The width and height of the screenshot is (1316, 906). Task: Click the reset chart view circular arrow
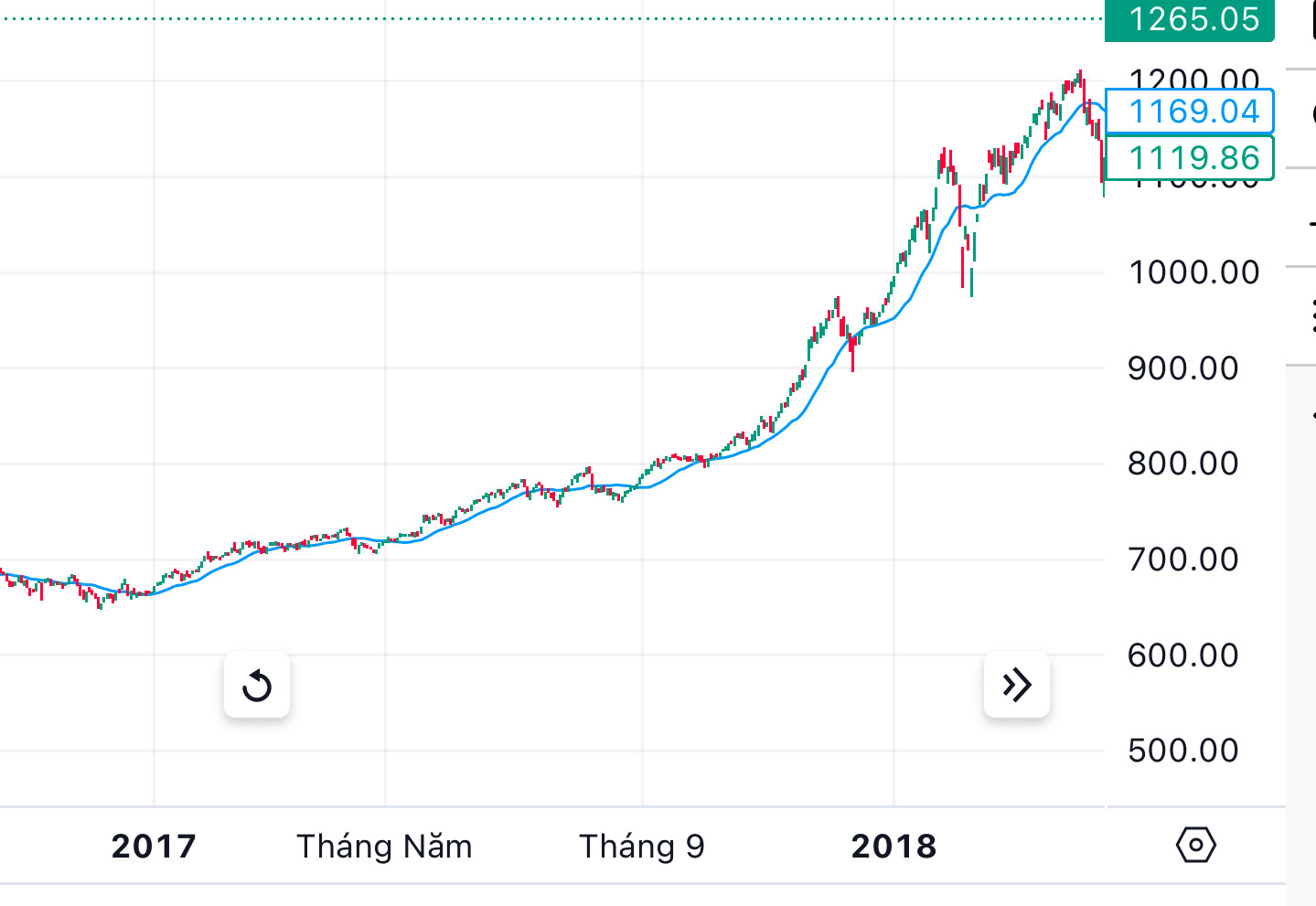click(x=257, y=685)
